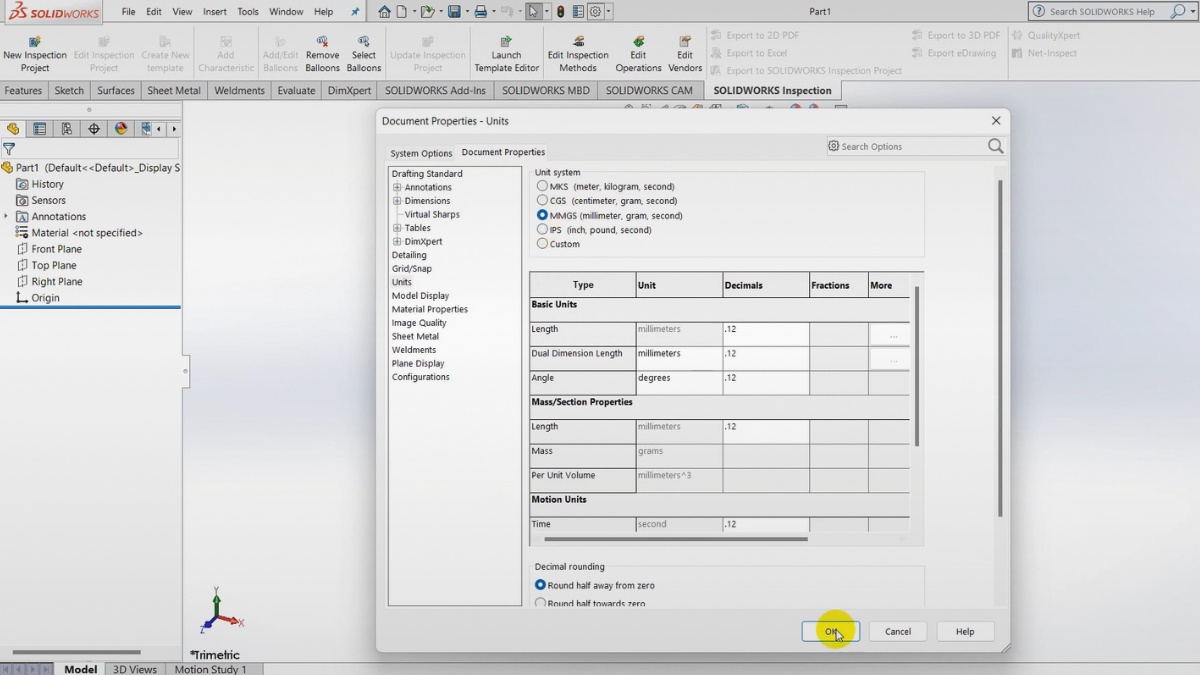Open ConfigurationManager tab icon
The height and width of the screenshot is (675, 1200).
[67, 129]
